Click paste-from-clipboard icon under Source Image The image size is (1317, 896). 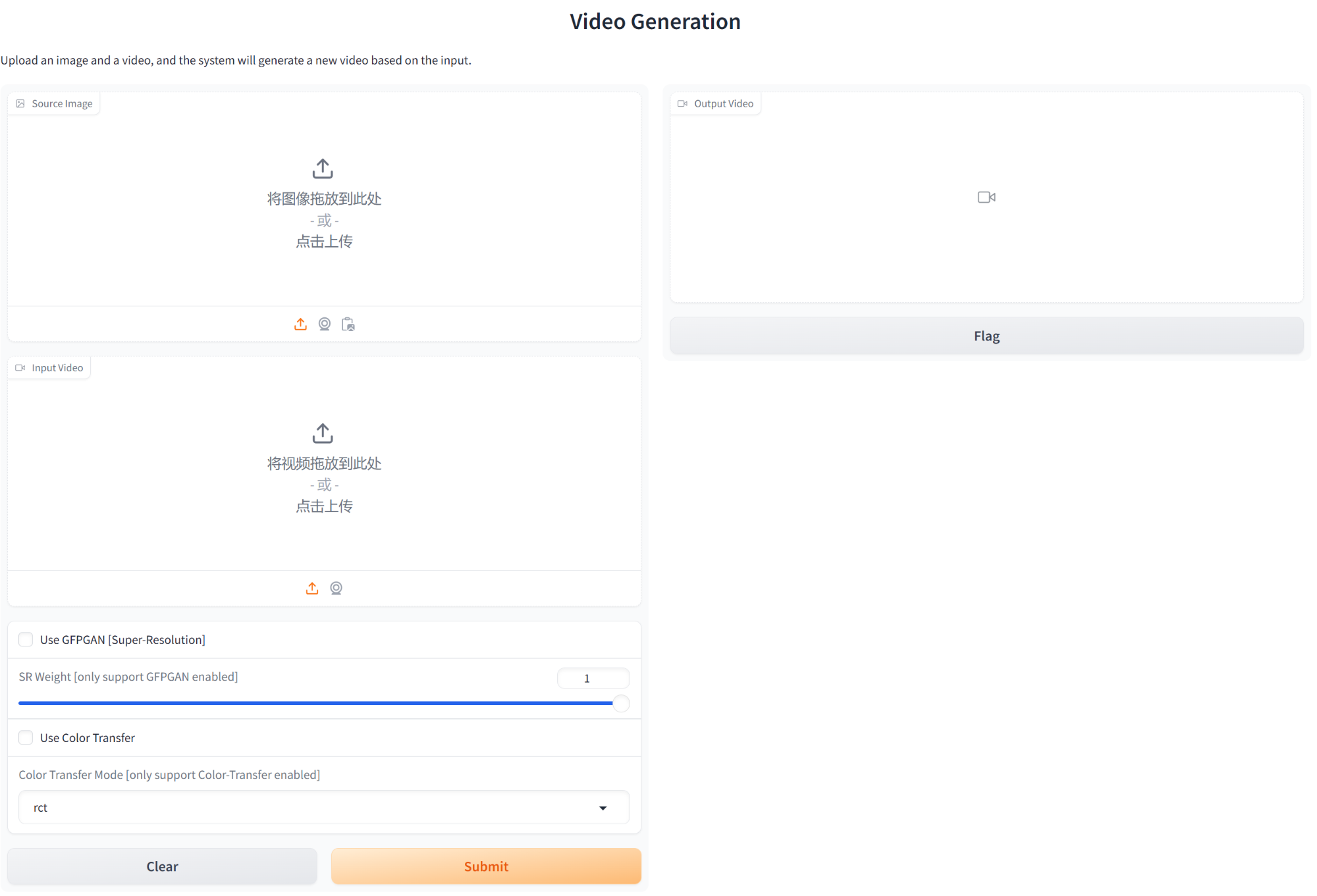point(348,324)
